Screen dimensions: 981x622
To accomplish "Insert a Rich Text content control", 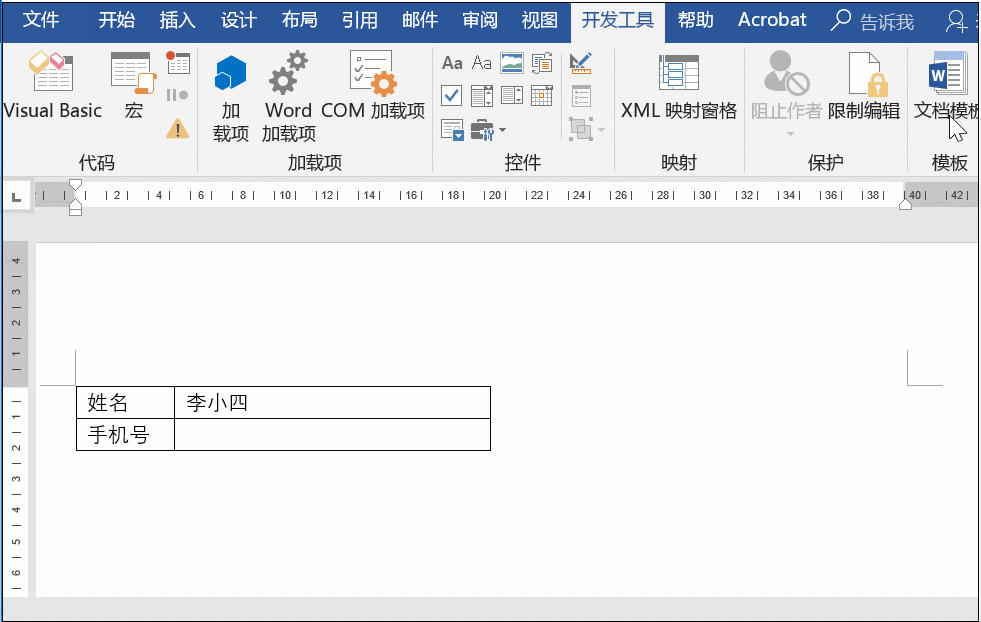I will pos(453,62).
